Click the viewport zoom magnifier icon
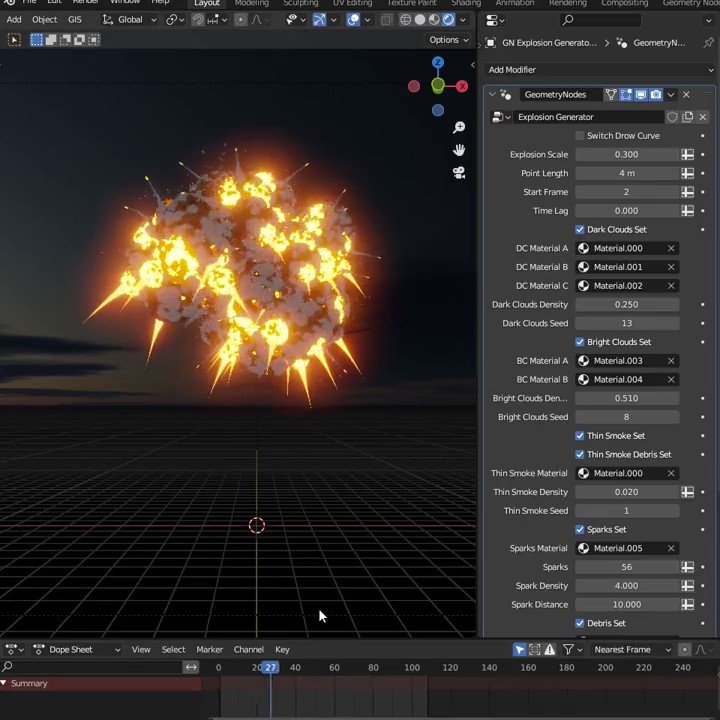Image resolution: width=720 pixels, height=720 pixels. point(459,128)
